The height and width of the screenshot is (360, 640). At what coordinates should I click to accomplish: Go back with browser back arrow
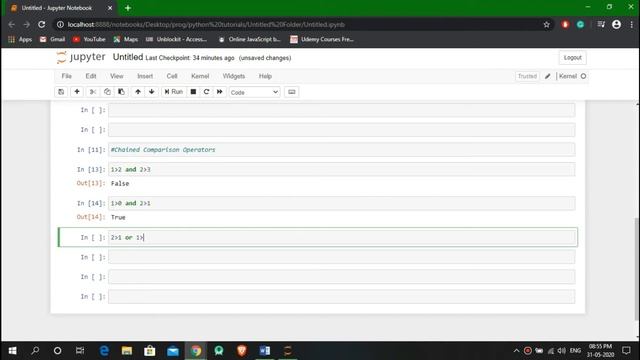11,24
